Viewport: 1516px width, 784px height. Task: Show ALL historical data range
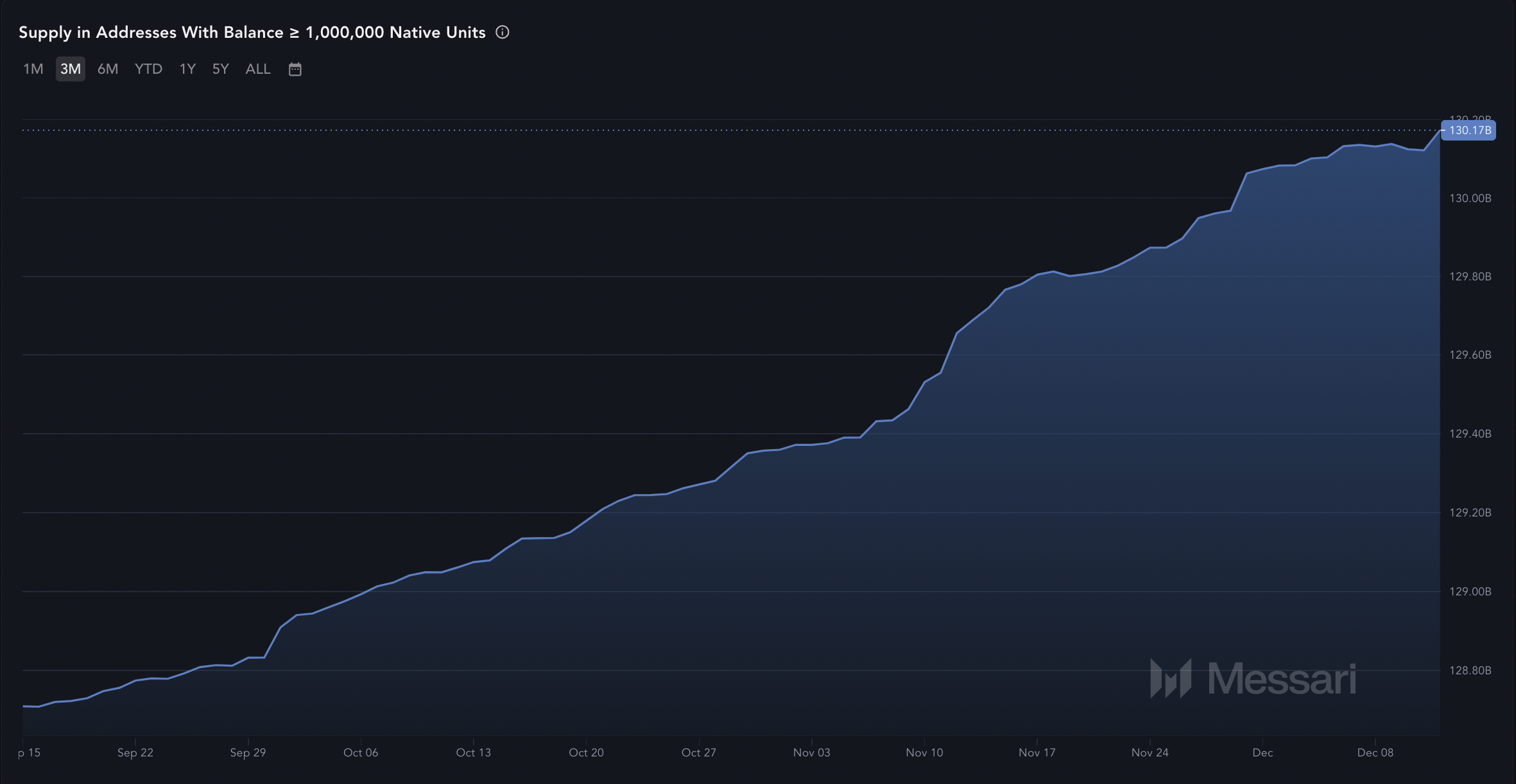coord(258,69)
